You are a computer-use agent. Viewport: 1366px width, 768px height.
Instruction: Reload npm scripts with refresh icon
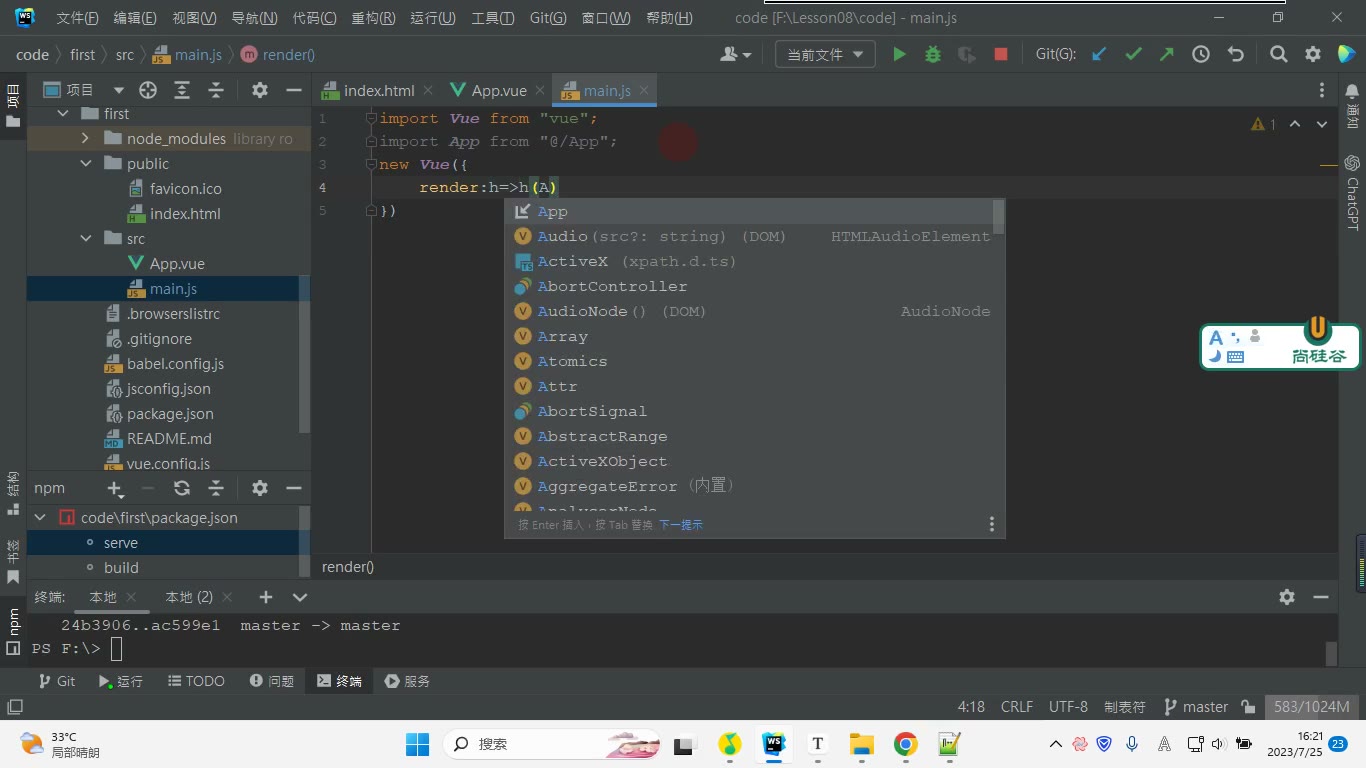(x=182, y=488)
